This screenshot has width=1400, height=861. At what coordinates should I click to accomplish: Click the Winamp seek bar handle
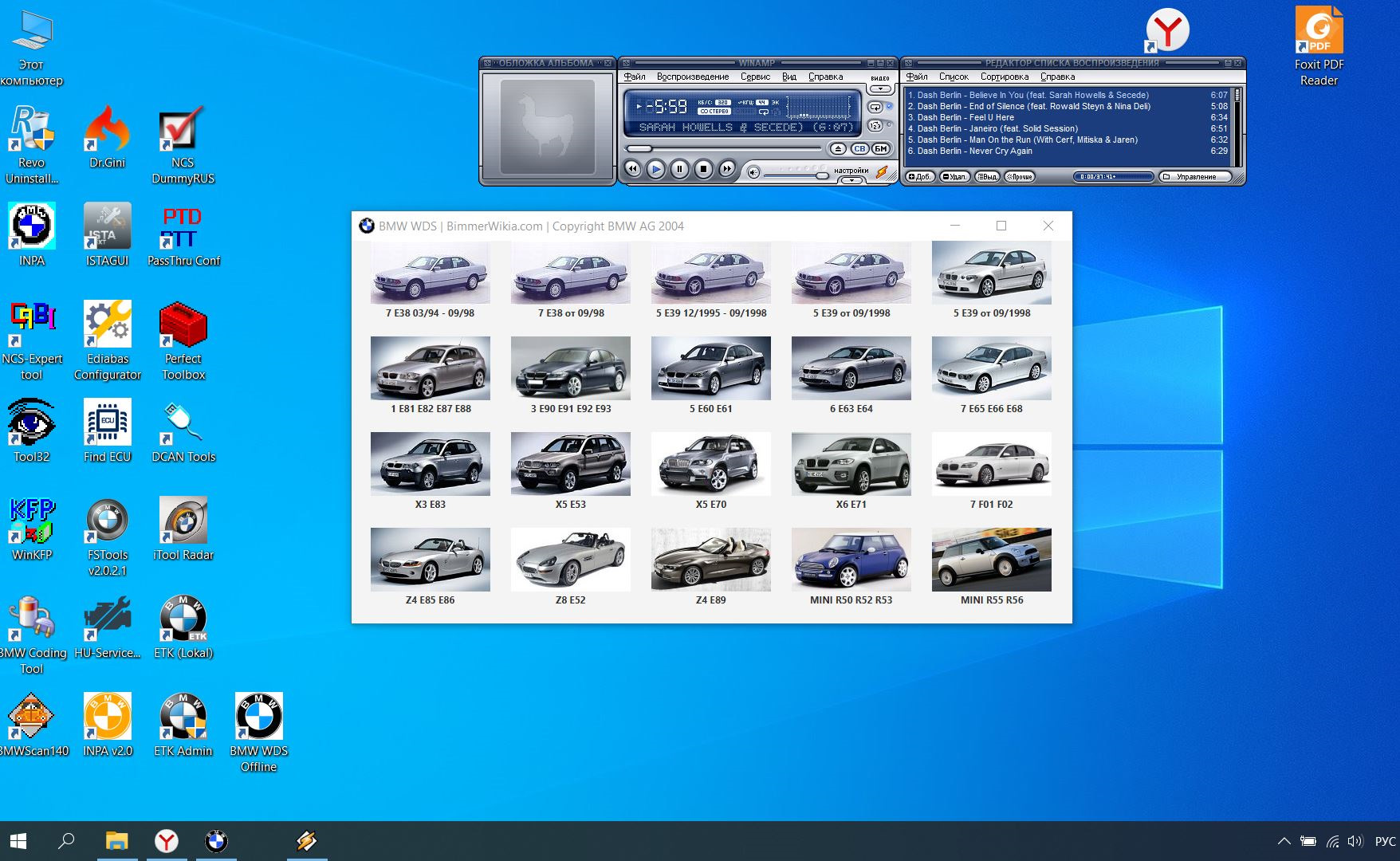click(x=639, y=148)
